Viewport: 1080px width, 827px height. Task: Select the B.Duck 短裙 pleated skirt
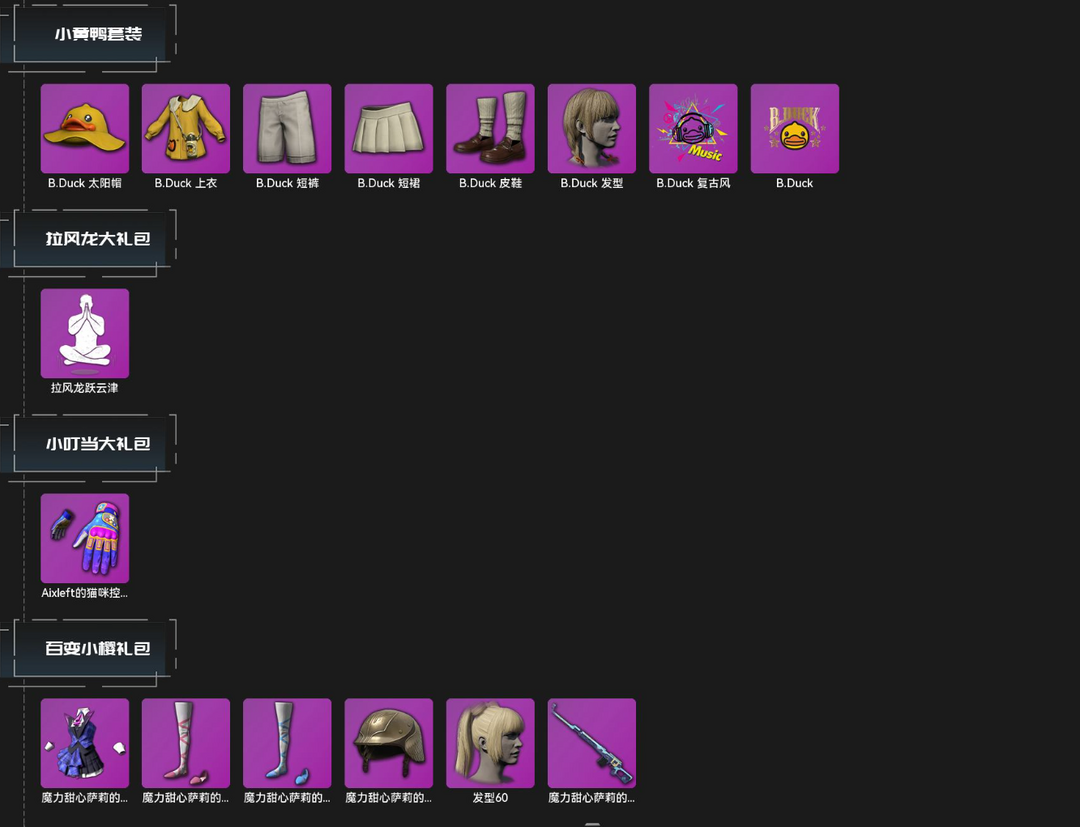pyautogui.click(x=388, y=129)
